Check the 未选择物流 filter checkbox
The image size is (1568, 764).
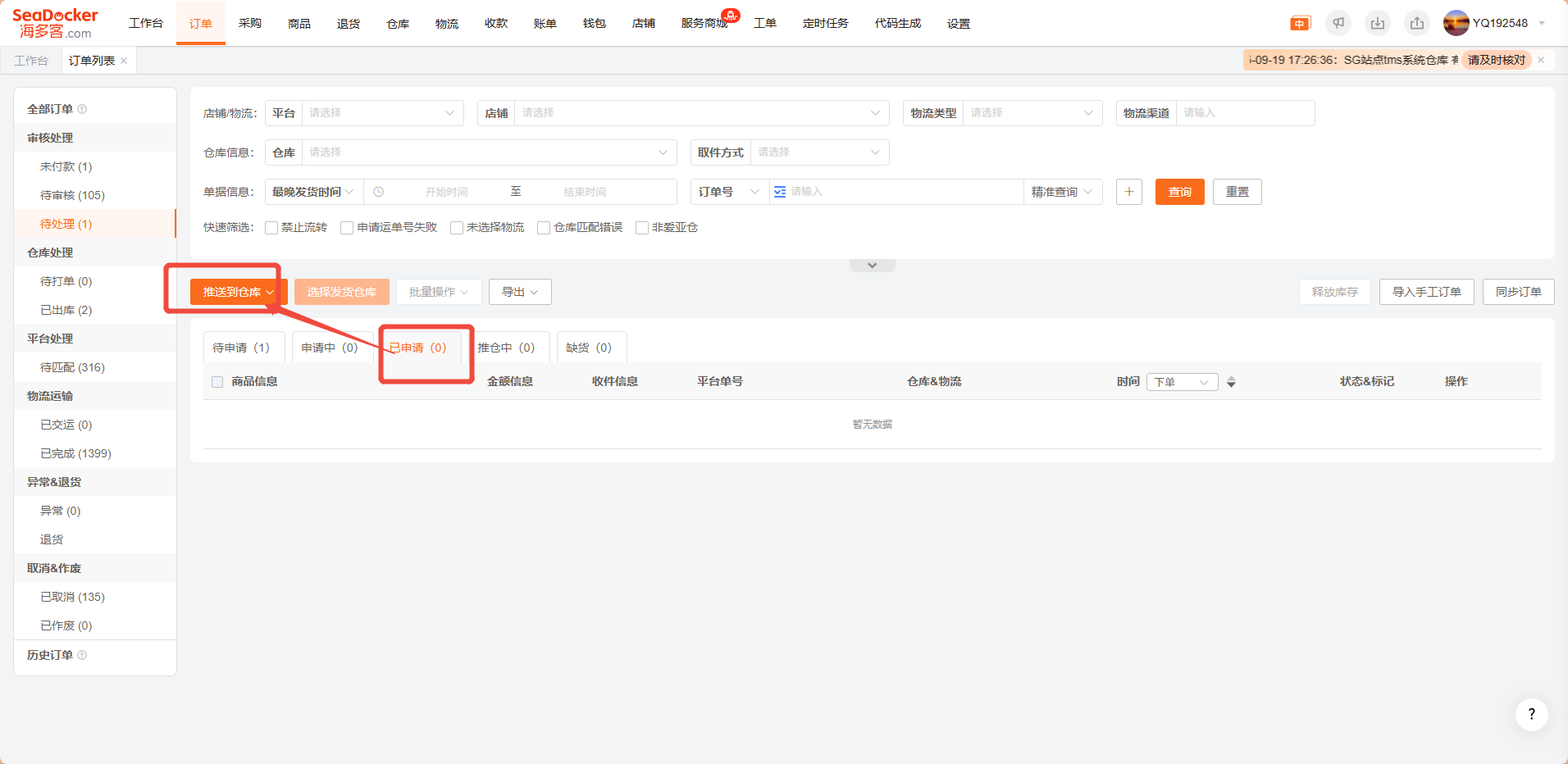[457, 228]
